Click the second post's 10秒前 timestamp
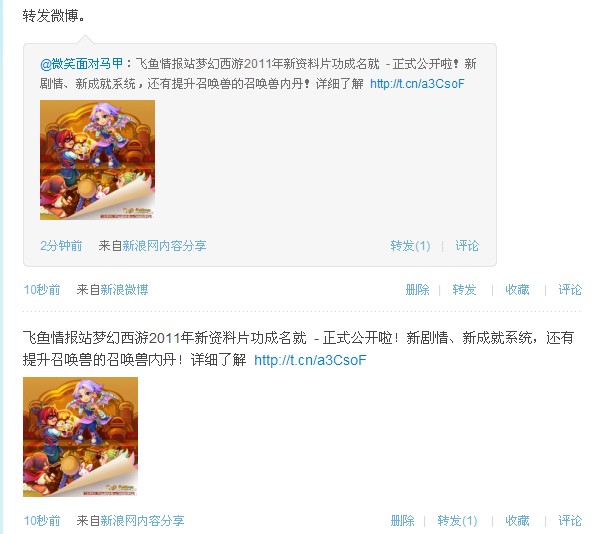The height and width of the screenshot is (534, 593). (x=42, y=521)
